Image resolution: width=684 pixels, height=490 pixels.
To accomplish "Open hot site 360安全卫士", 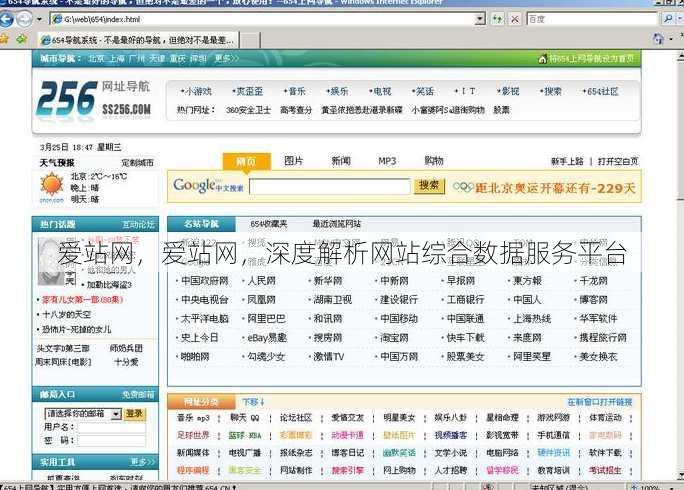I will [248, 110].
